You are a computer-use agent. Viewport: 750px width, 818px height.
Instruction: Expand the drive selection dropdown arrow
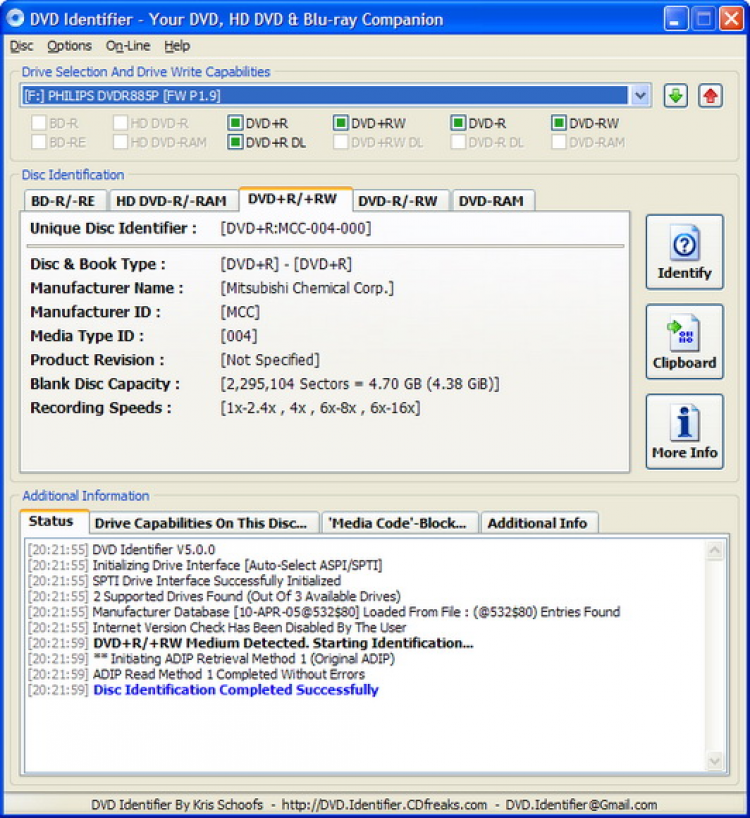pos(640,96)
